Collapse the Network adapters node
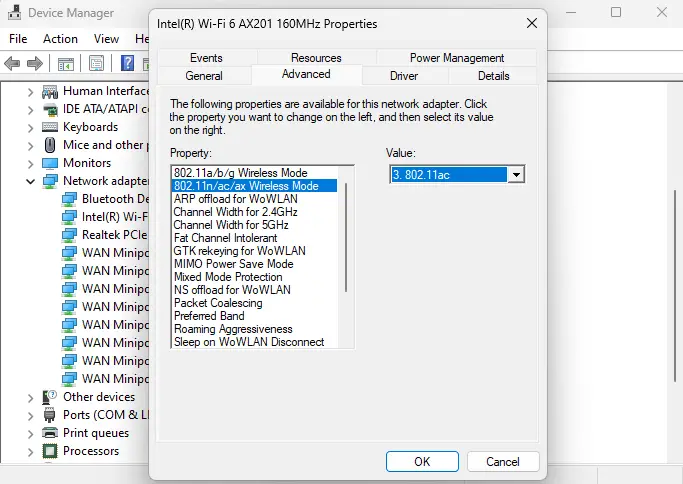The height and width of the screenshot is (484, 683). pos(30,181)
